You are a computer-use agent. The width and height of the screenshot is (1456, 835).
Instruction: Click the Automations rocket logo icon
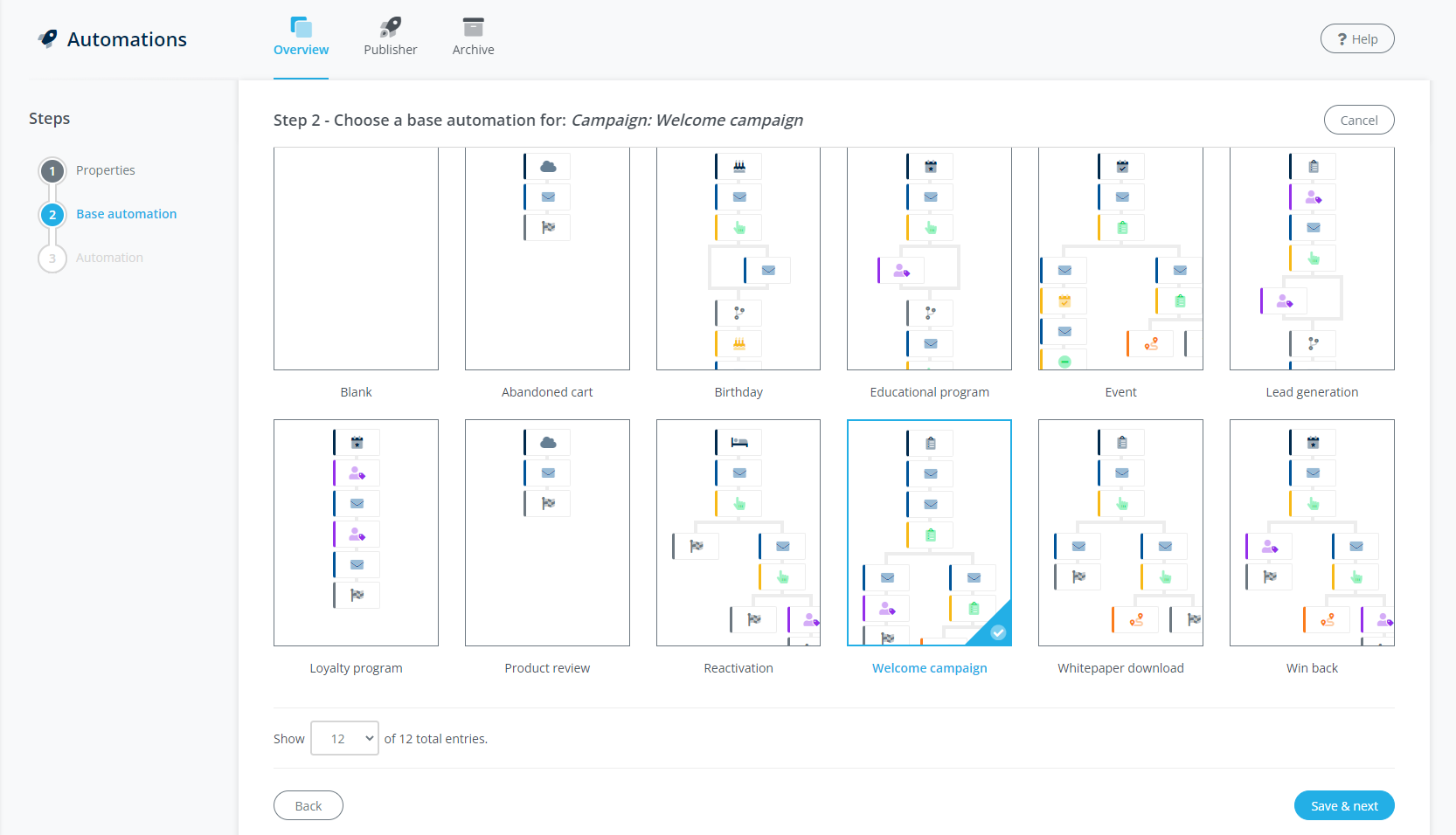48,38
